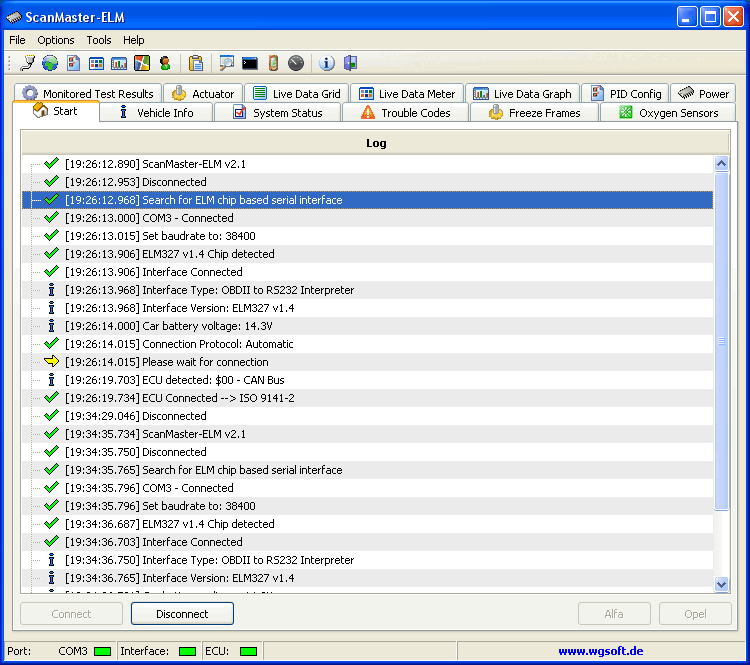750x665 pixels.
Task: Switch to the Live Data Meter tab
Action: click(407, 93)
